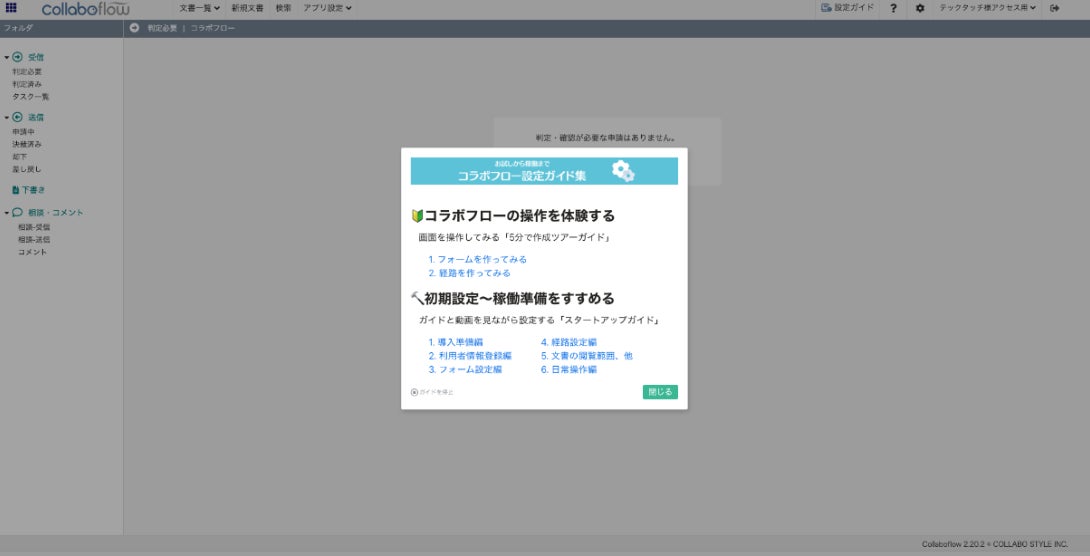Open the 3. フォーム設定編 guide link
Image resolution: width=1090 pixels, height=556 pixels.
tap(465, 370)
